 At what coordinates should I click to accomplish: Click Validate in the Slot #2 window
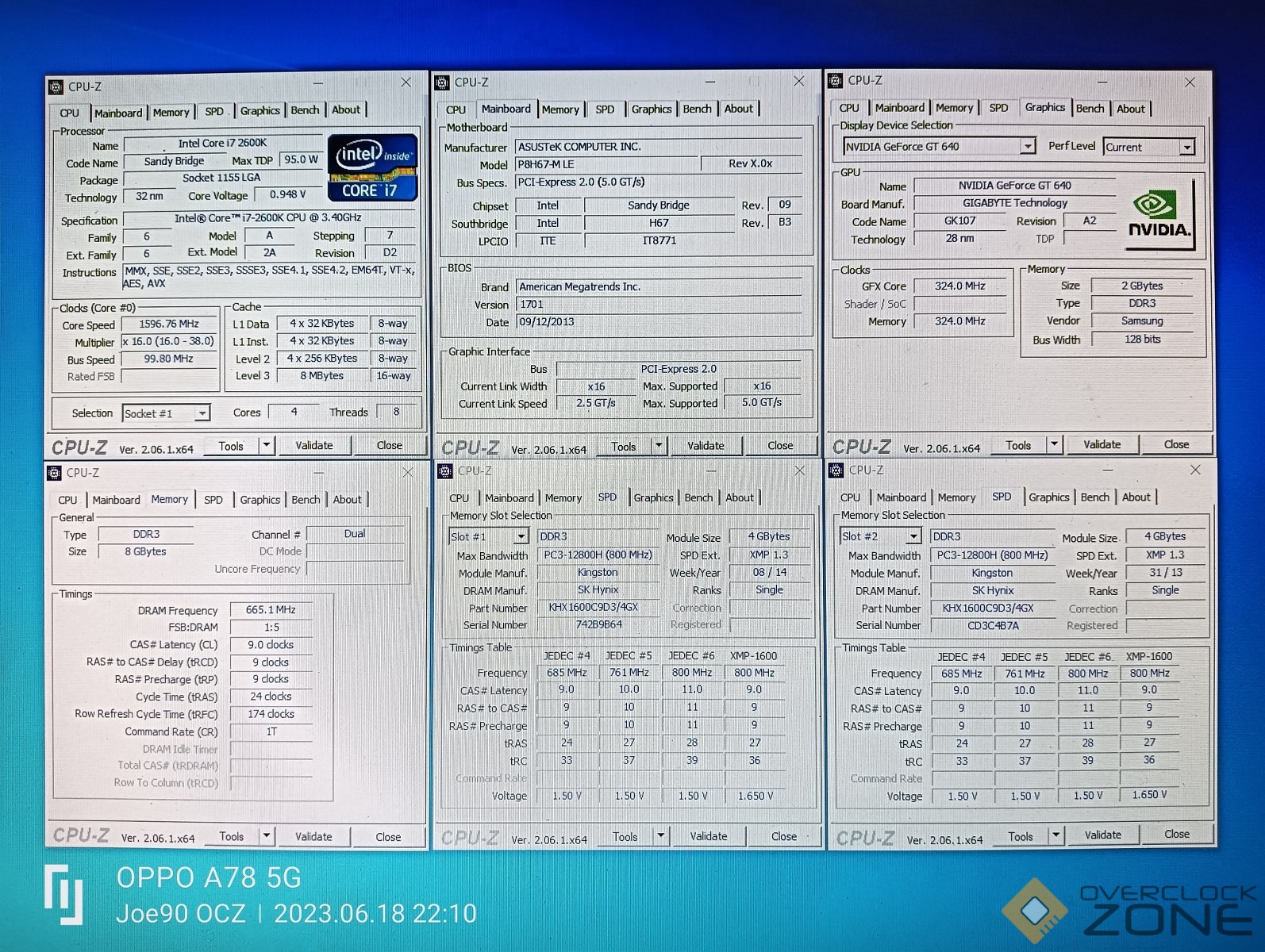click(x=1103, y=835)
